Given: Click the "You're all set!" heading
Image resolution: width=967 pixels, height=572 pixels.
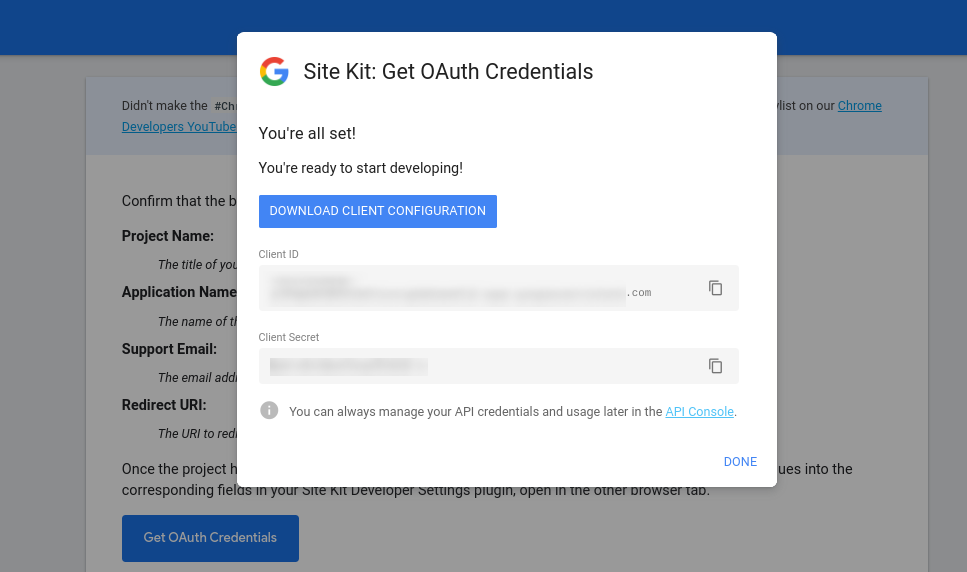Looking at the screenshot, I should tap(307, 133).
